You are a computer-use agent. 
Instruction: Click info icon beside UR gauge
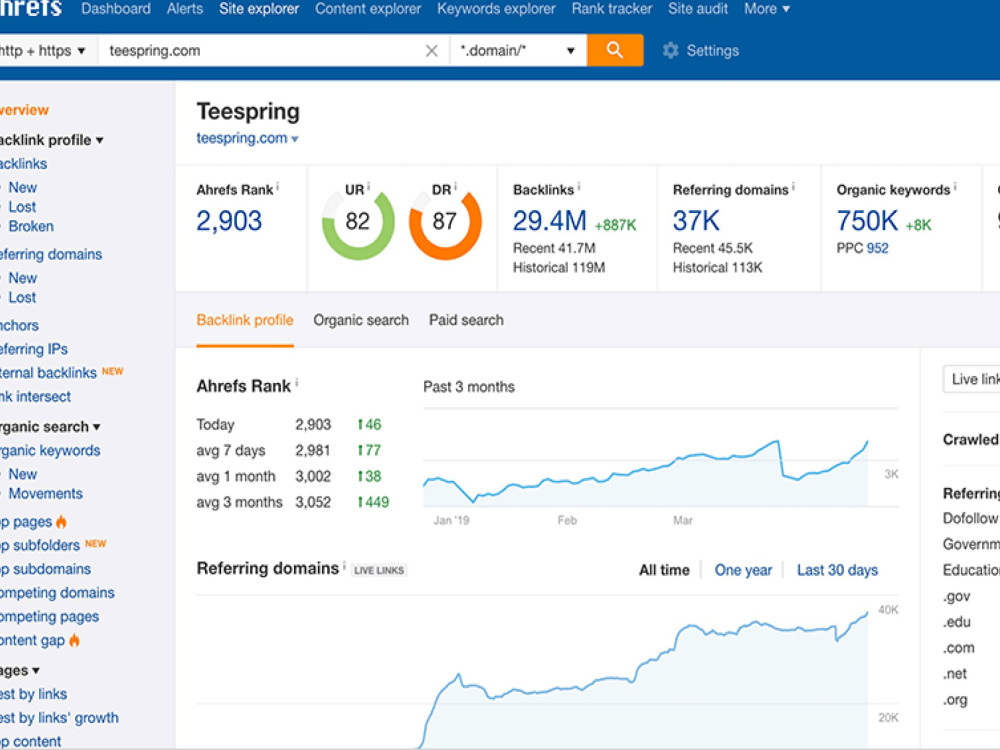[x=368, y=186]
